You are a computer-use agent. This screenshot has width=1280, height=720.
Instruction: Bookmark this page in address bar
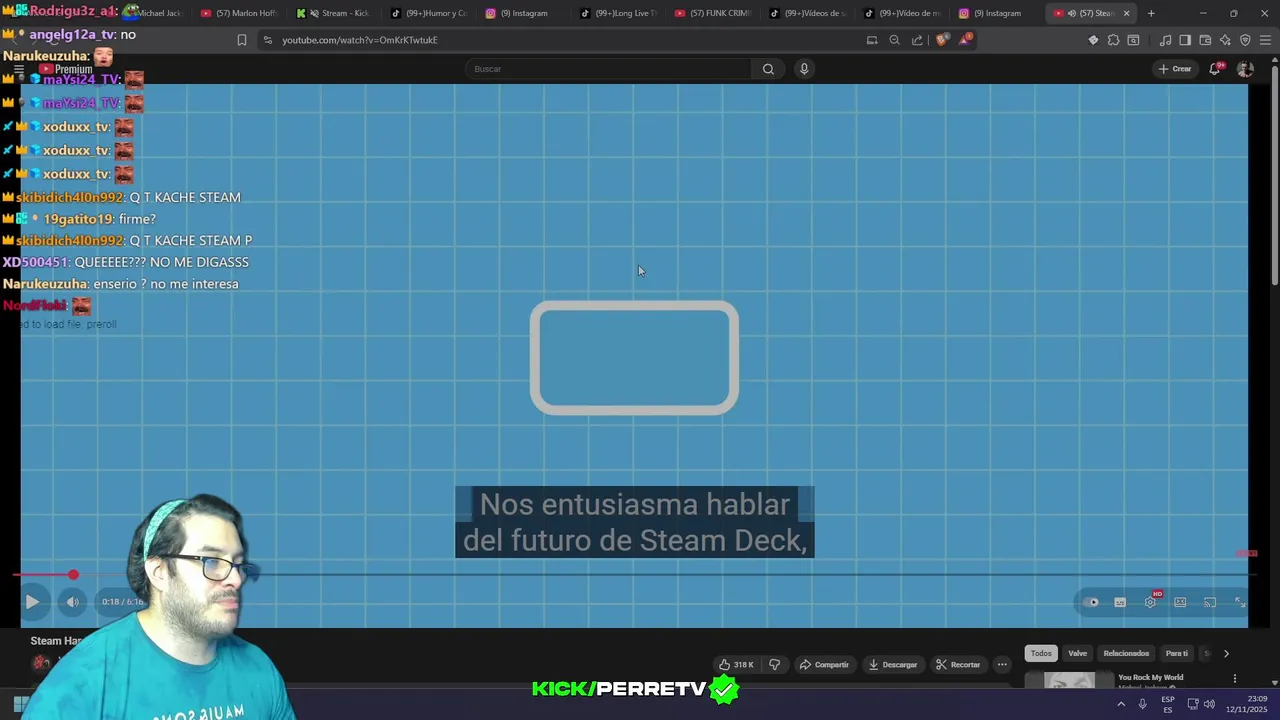point(241,40)
